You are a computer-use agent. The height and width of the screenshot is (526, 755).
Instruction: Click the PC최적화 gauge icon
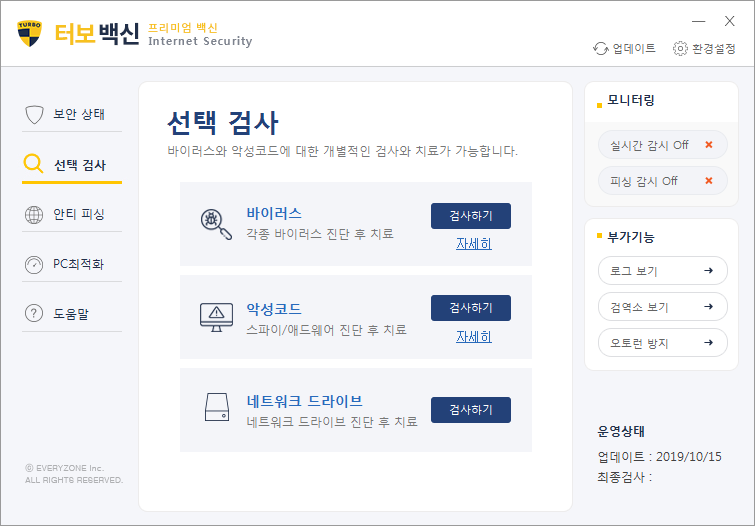click(x=34, y=265)
